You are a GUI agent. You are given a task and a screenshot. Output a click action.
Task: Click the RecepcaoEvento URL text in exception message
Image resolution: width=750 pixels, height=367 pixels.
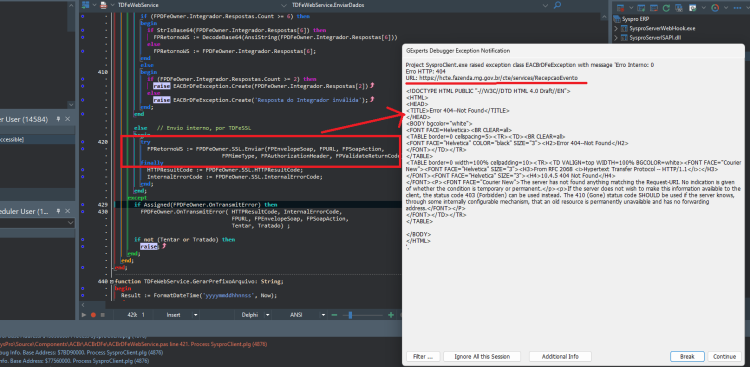point(499,78)
